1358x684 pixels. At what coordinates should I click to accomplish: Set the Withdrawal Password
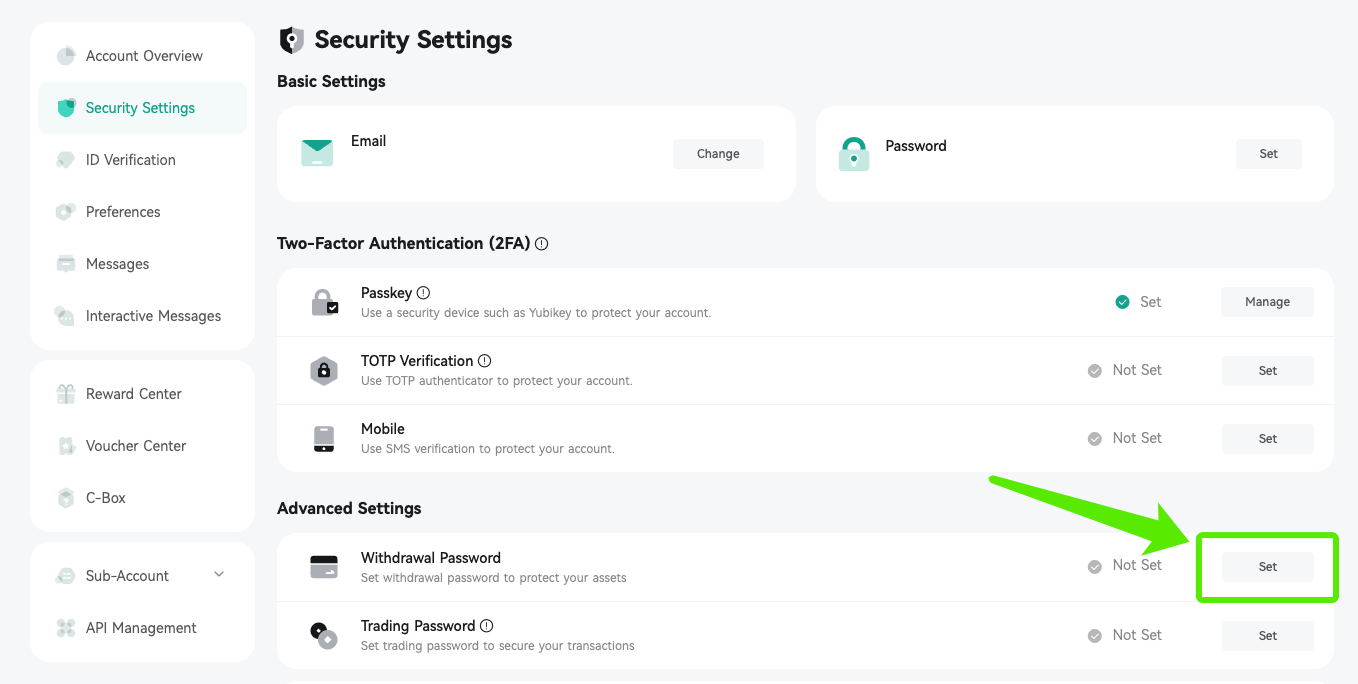pos(1267,566)
